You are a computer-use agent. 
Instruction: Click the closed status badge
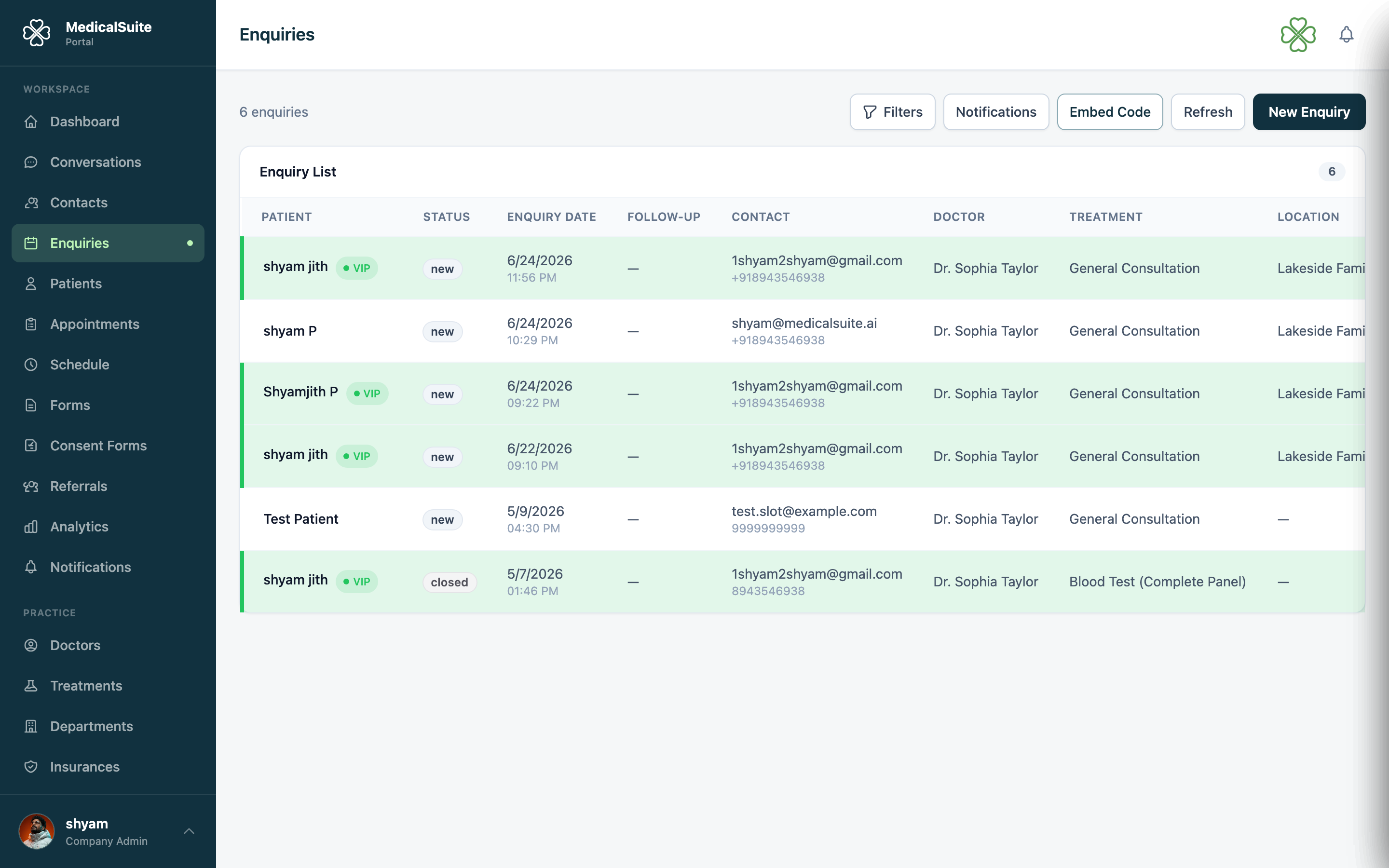(449, 582)
